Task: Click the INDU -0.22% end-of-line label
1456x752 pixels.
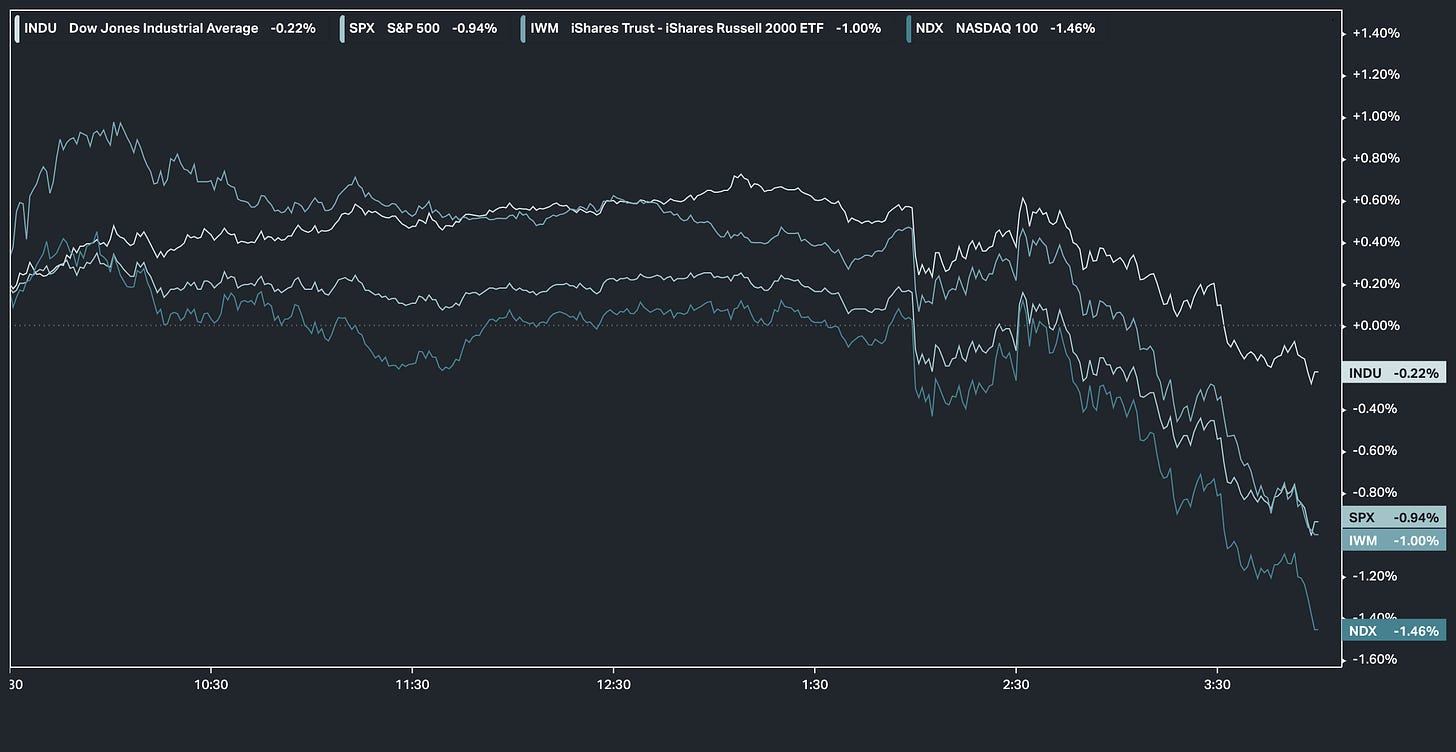Action: pyautogui.click(x=1393, y=373)
